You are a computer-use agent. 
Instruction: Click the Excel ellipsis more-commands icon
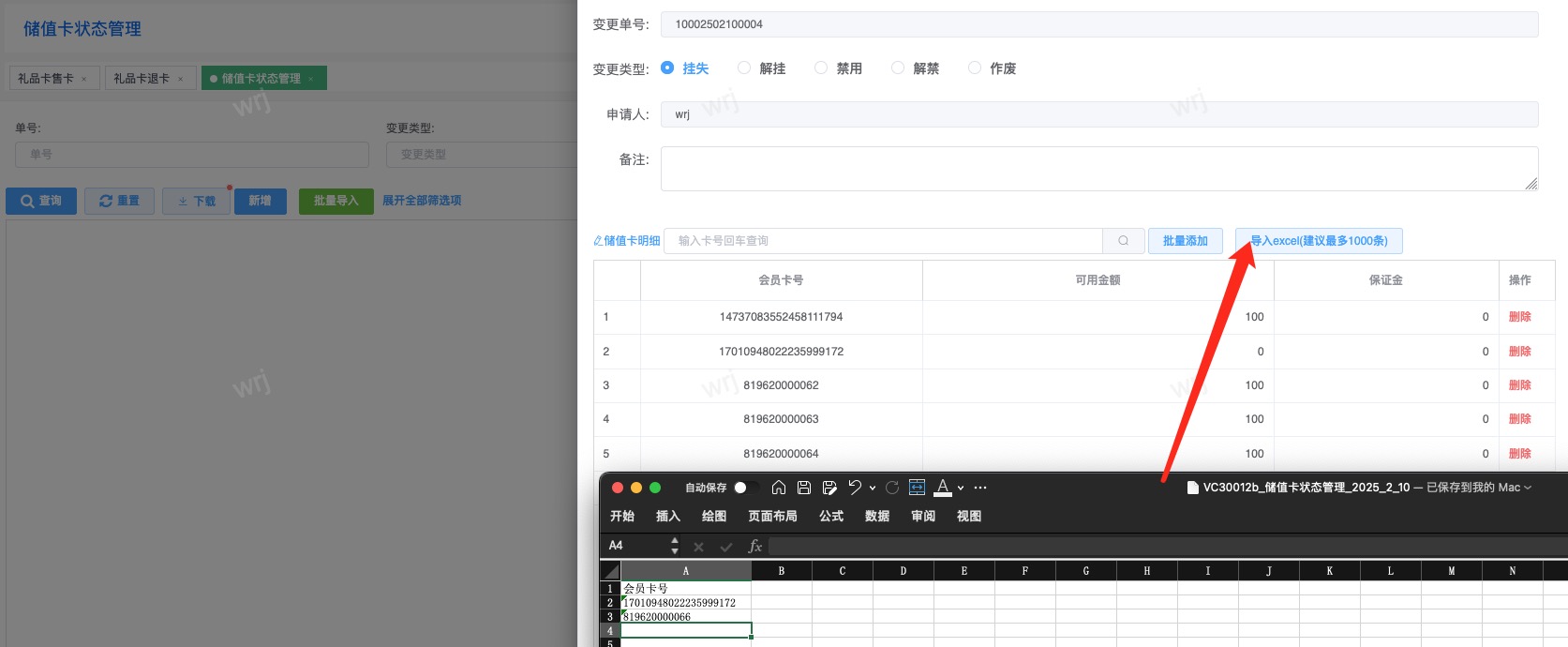click(980, 488)
